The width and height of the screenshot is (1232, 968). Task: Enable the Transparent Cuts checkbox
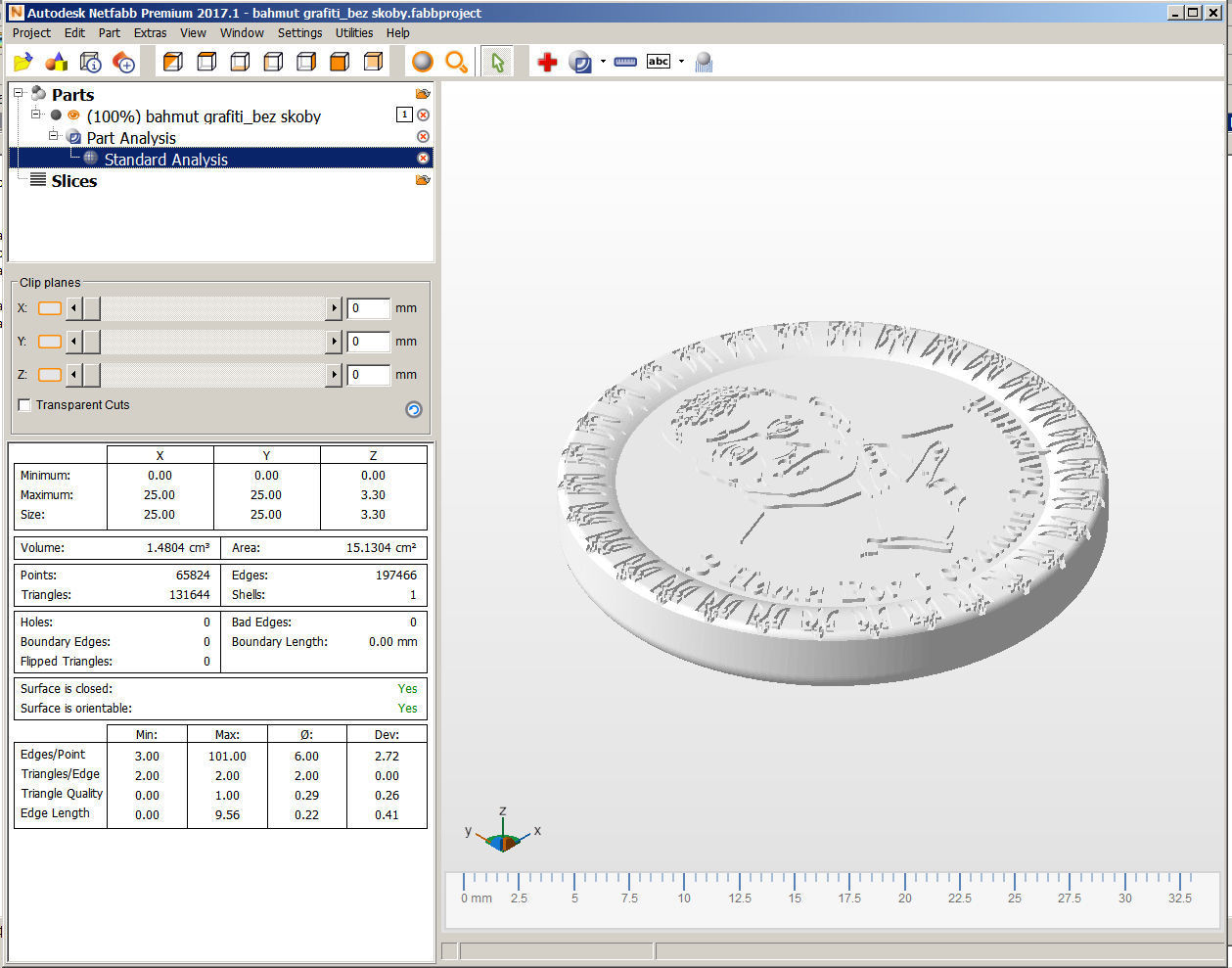coord(24,405)
